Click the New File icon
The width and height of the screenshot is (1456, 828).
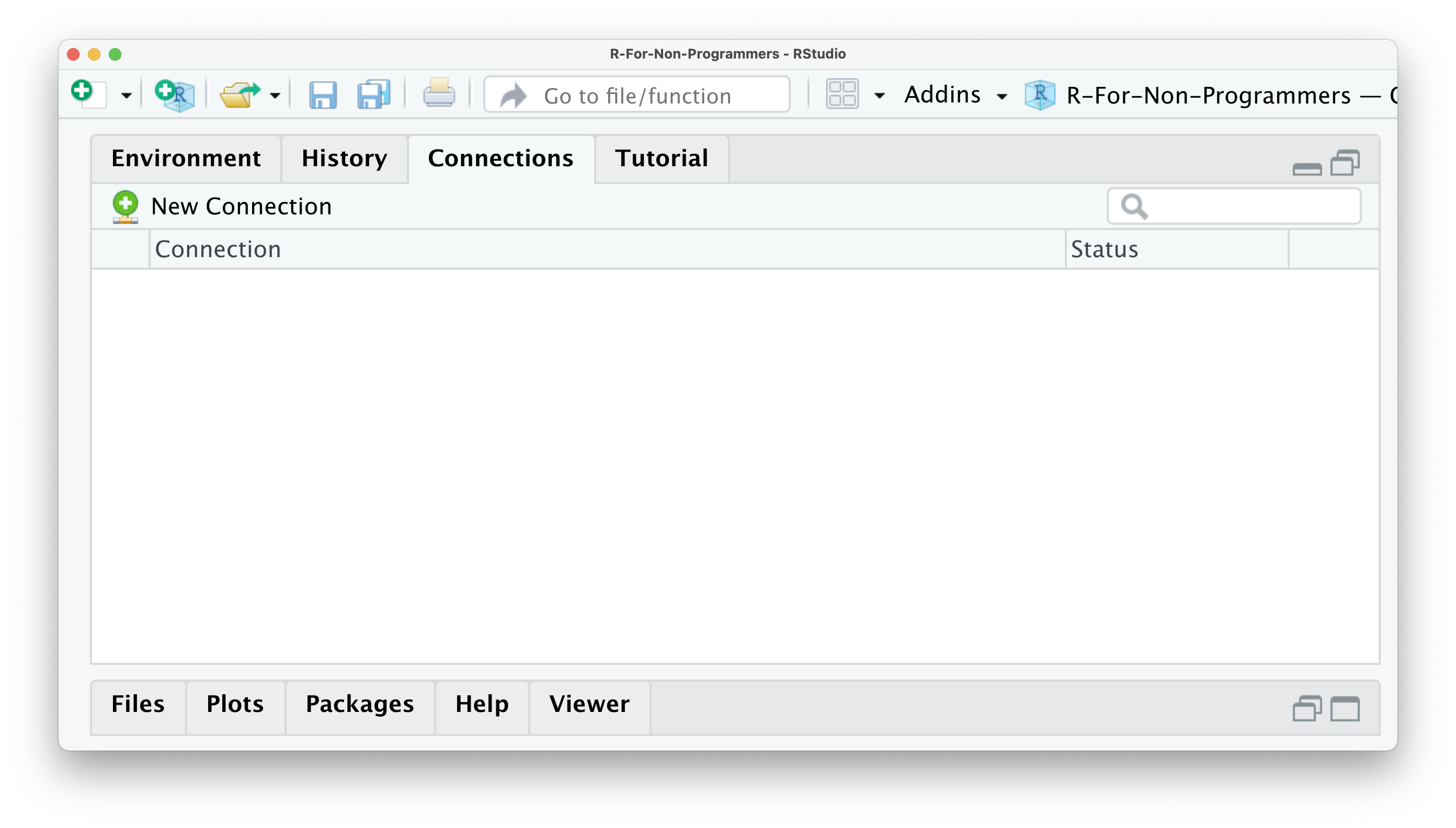coord(88,94)
